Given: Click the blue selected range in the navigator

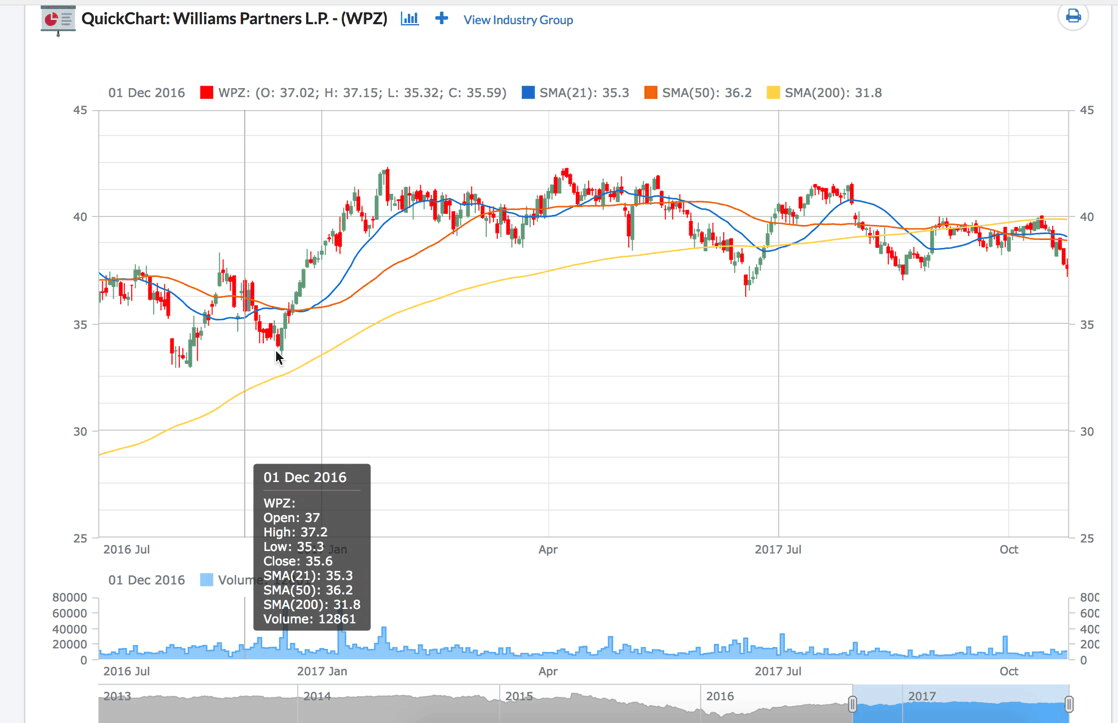Looking at the screenshot, I should tap(960, 706).
